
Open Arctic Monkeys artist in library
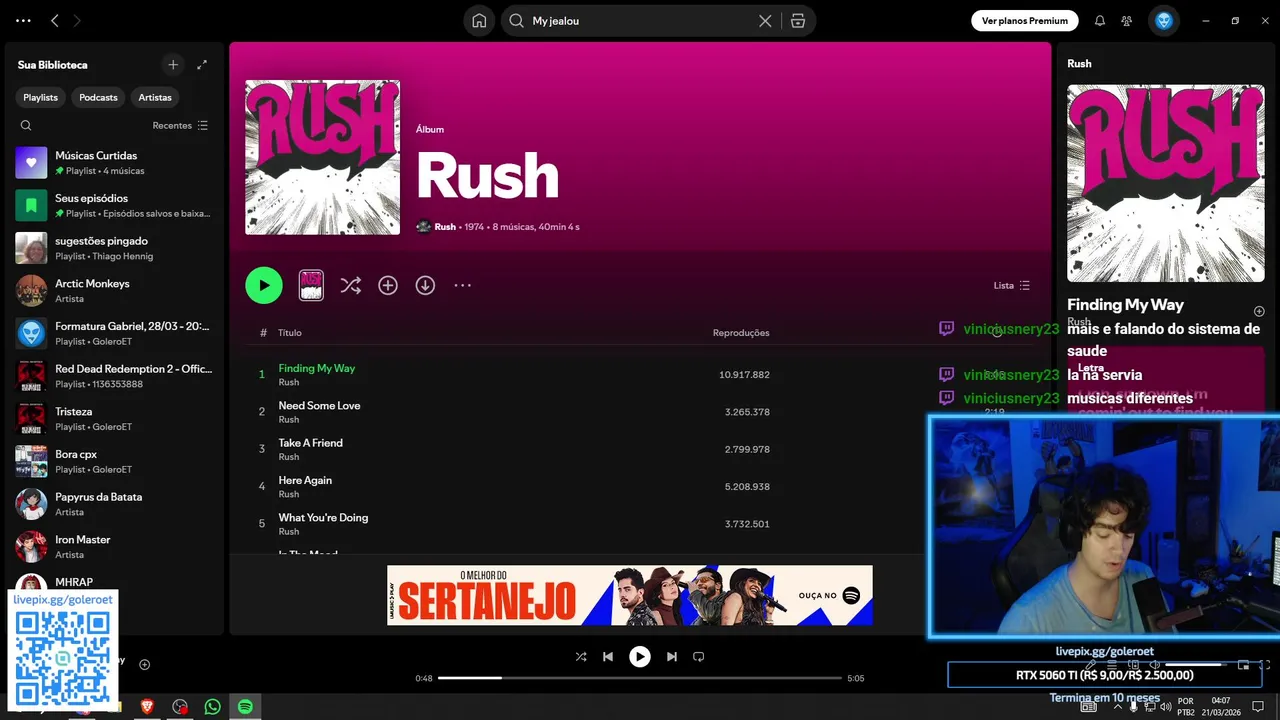point(114,291)
